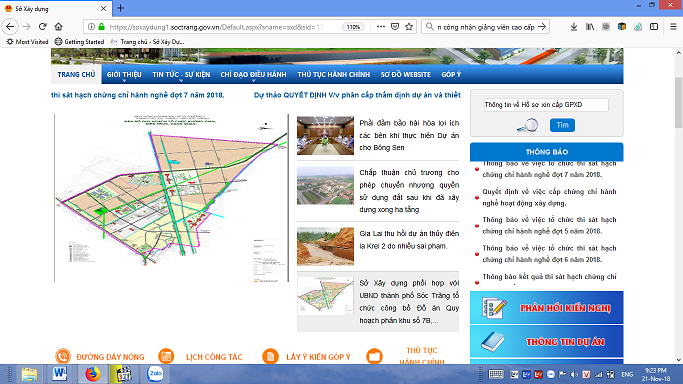This screenshot has height=384, width=683.
Task: Bookmark this page with the star icon
Action: (409, 27)
